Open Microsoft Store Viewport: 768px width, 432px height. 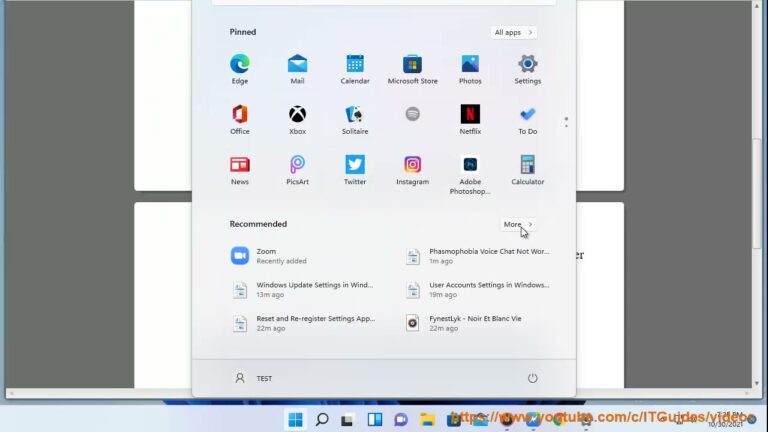[412, 69]
